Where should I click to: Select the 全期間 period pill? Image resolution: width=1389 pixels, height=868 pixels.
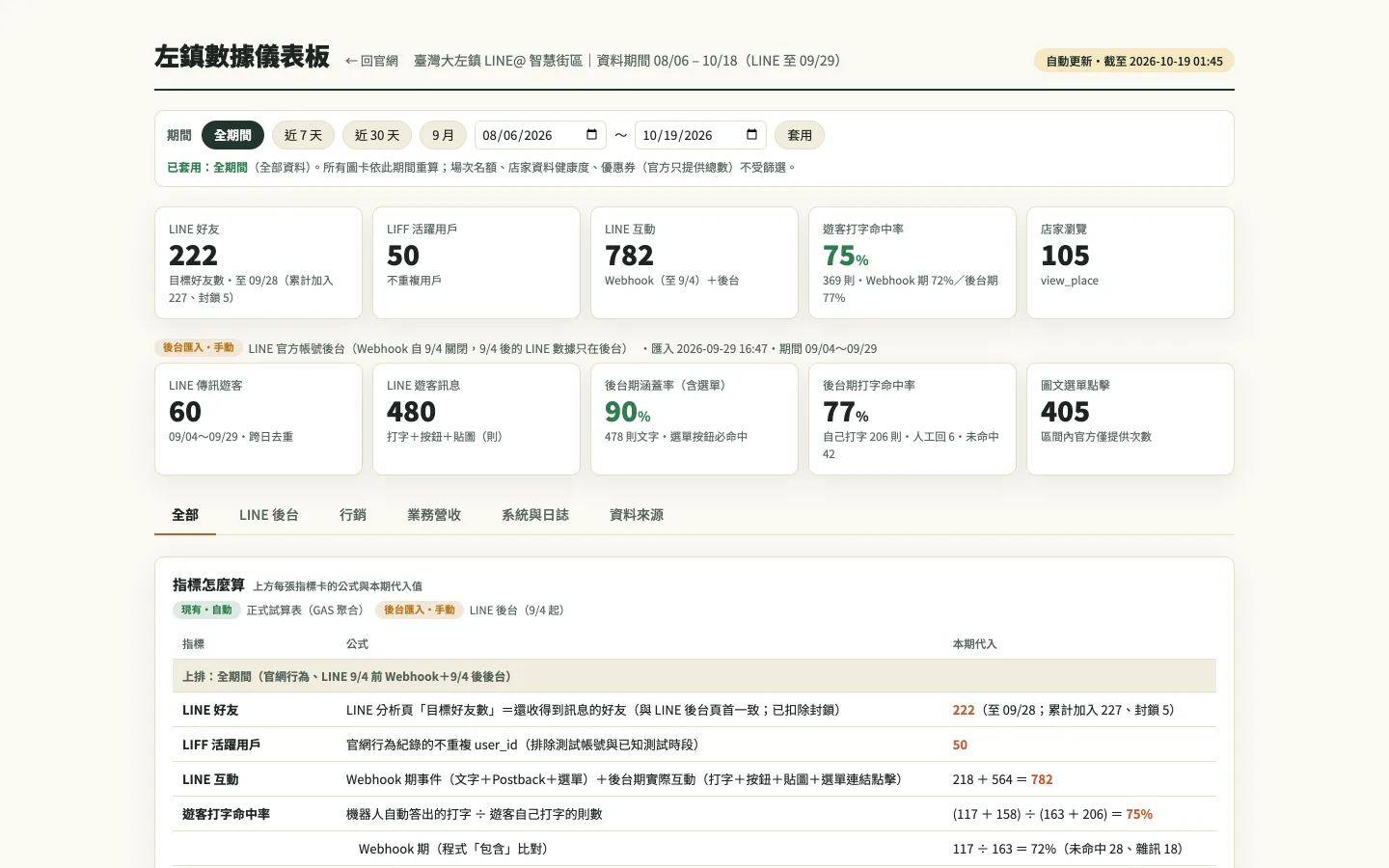point(232,135)
